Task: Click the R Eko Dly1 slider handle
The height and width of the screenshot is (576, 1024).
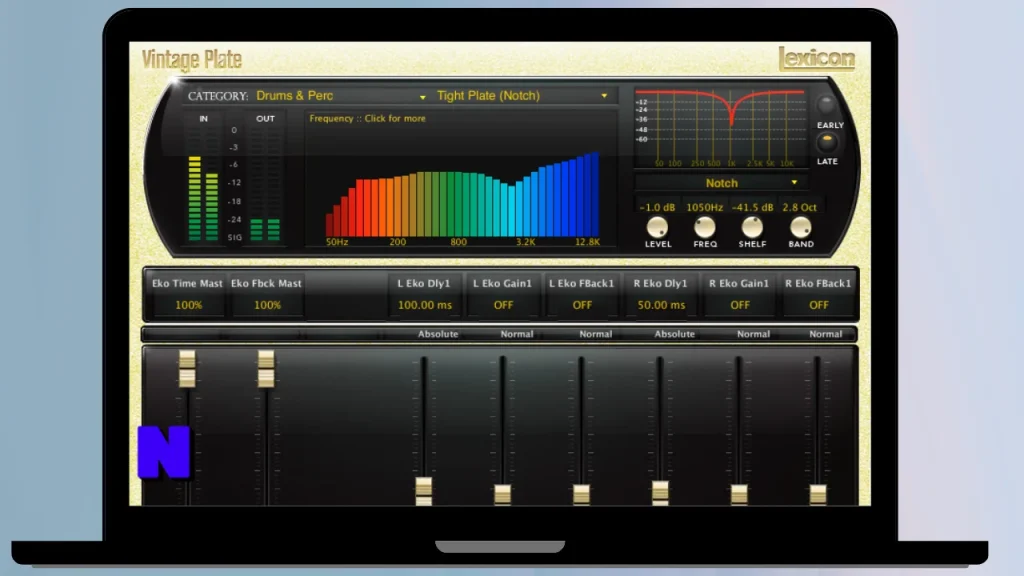Action: pos(660,493)
